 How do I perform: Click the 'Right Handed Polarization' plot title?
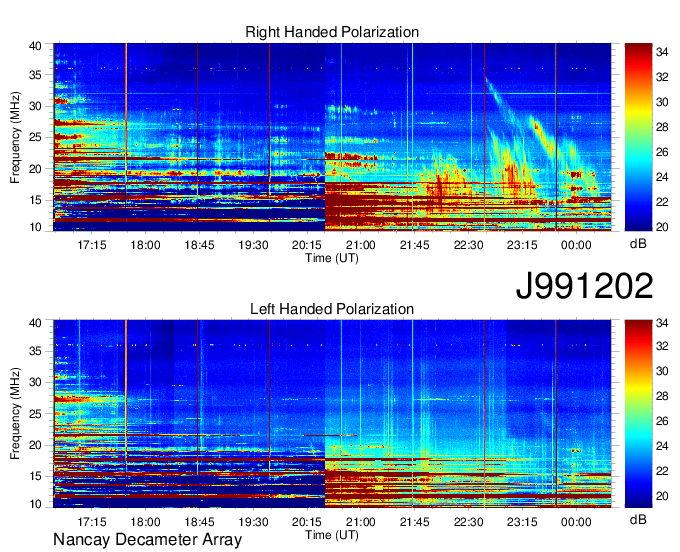[x=332, y=32]
